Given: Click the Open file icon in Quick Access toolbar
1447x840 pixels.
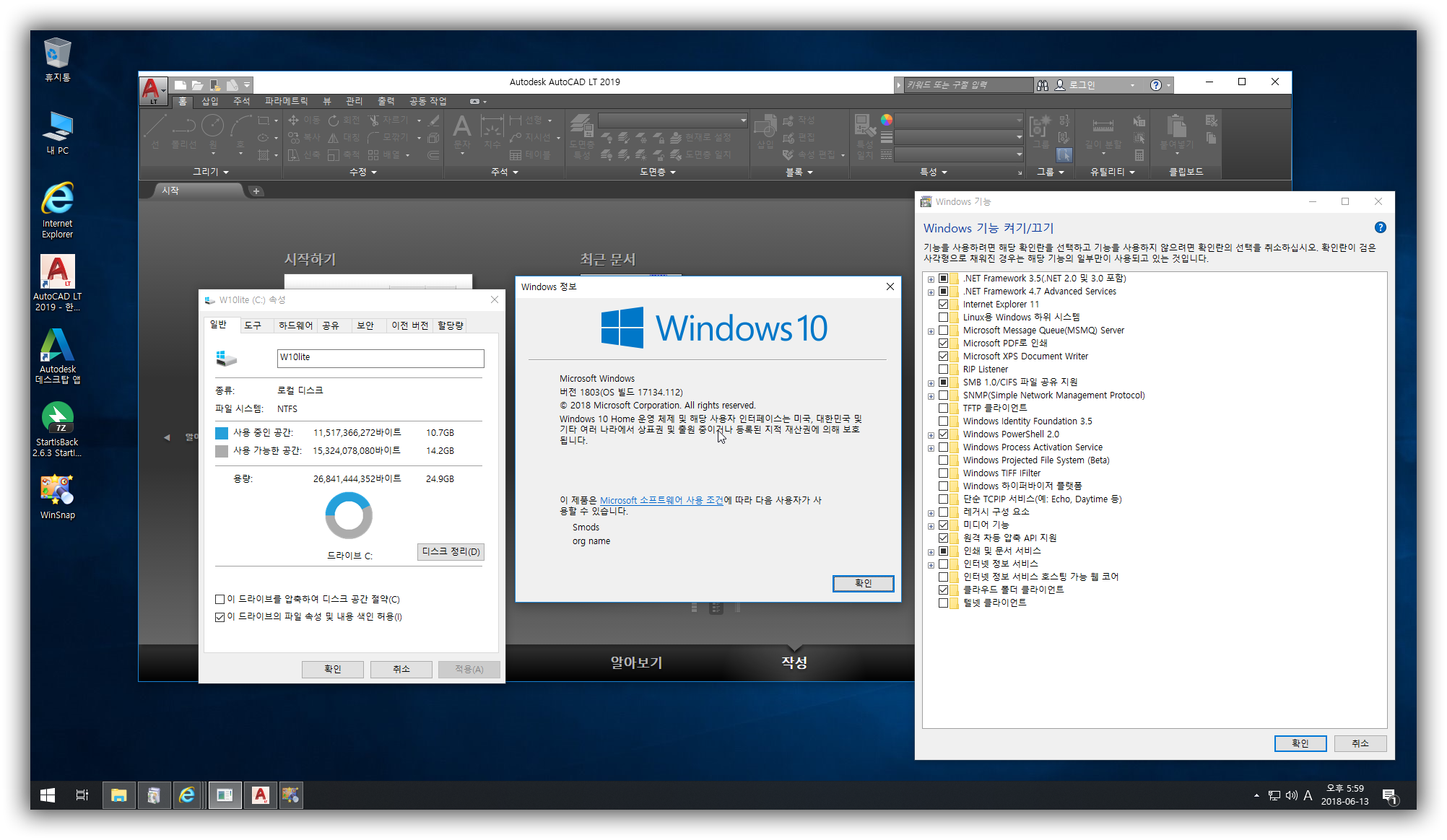Looking at the screenshot, I should (x=197, y=85).
